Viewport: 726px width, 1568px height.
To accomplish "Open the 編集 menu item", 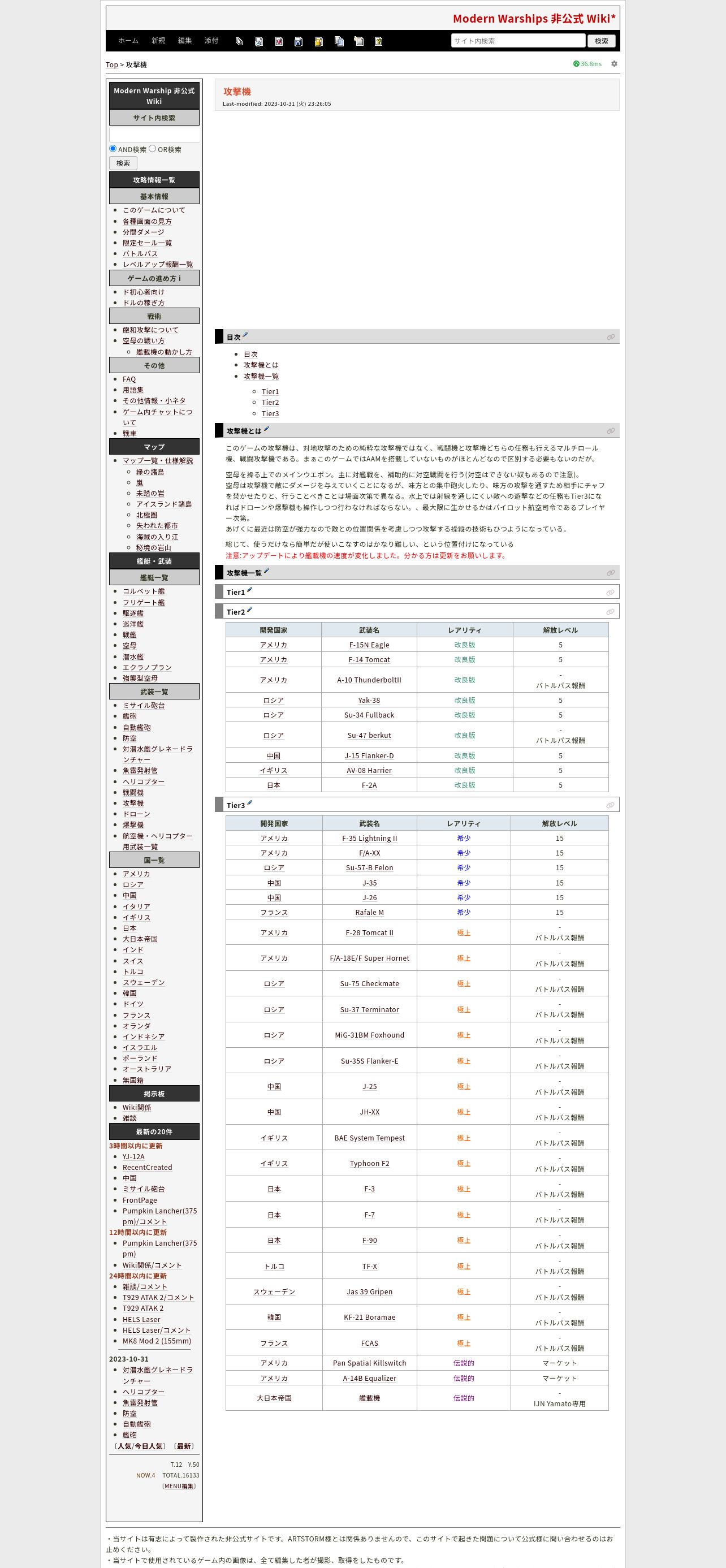I will pyautogui.click(x=185, y=41).
